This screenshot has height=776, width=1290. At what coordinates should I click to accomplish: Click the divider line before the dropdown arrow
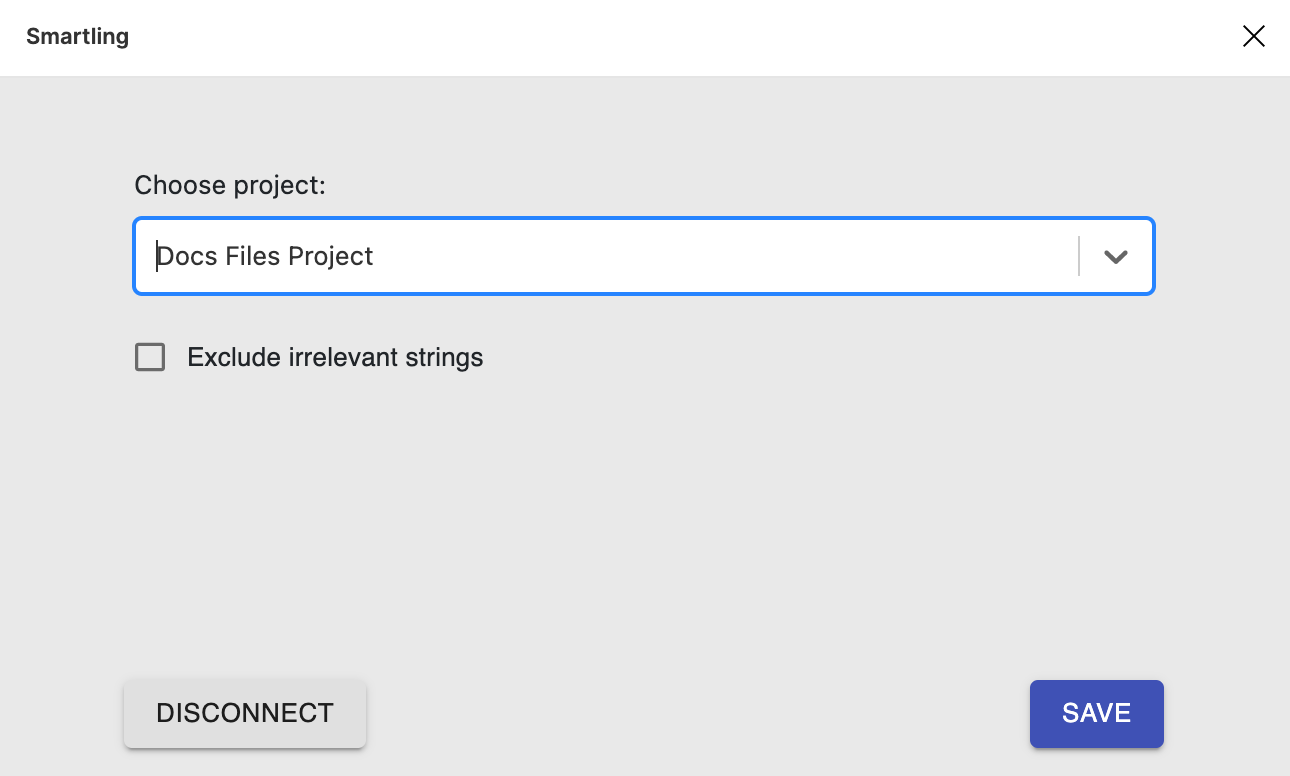pyautogui.click(x=1079, y=256)
